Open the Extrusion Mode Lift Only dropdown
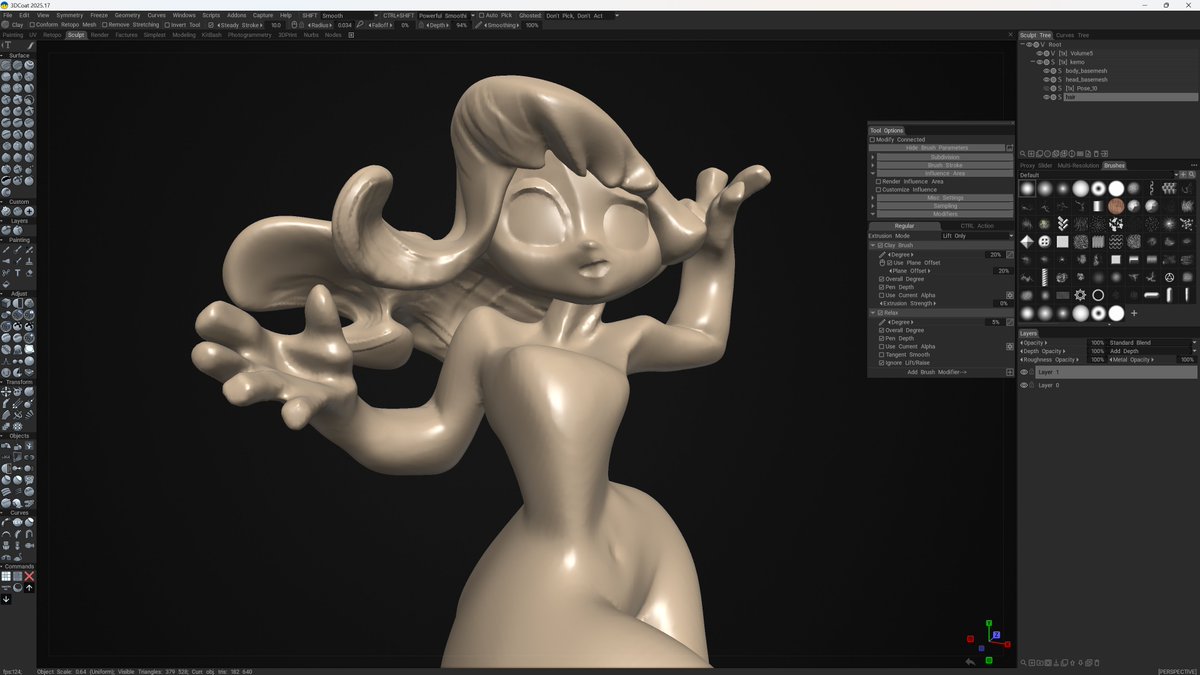This screenshot has width=1200, height=675. pos(977,236)
